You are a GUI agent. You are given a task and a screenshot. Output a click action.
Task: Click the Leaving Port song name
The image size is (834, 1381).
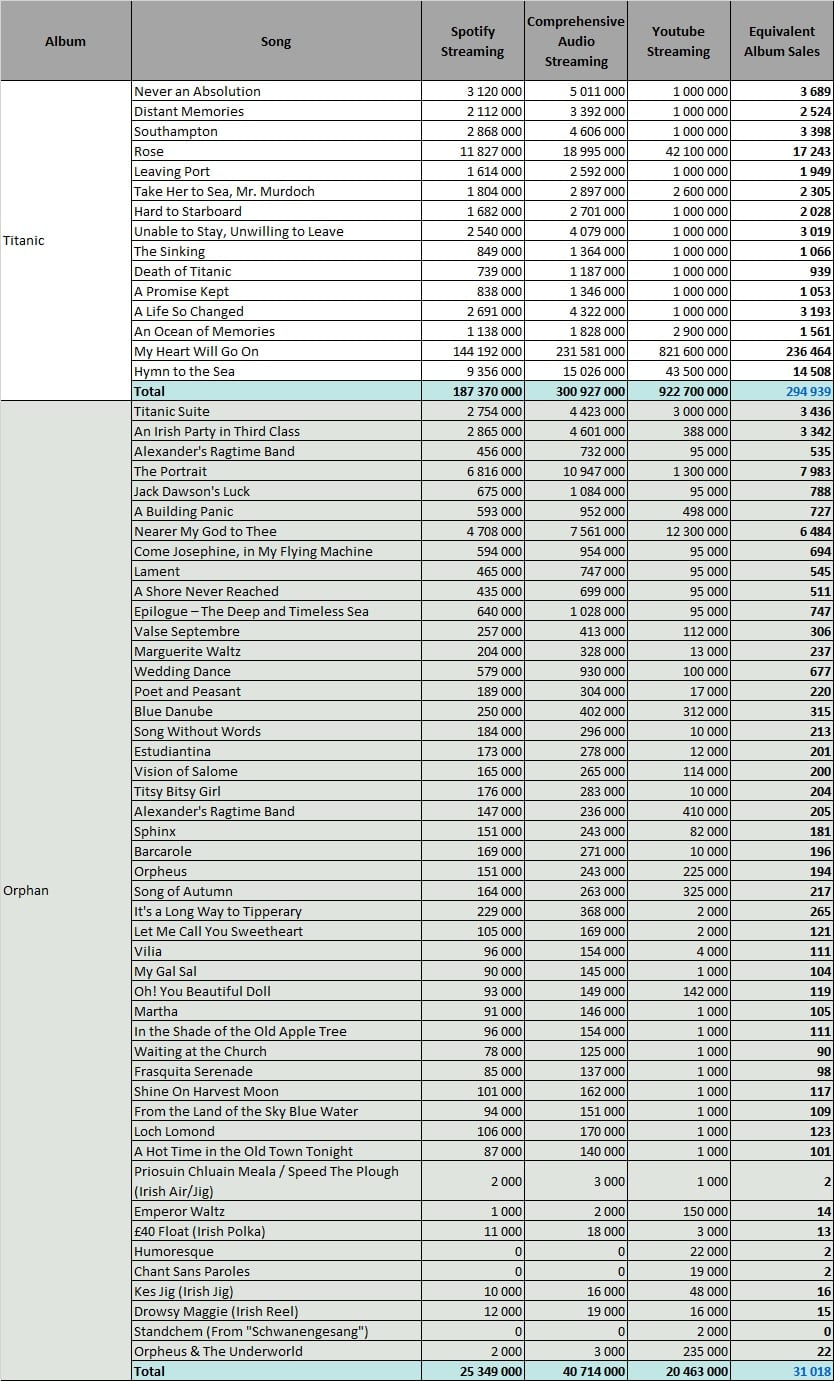tap(172, 171)
